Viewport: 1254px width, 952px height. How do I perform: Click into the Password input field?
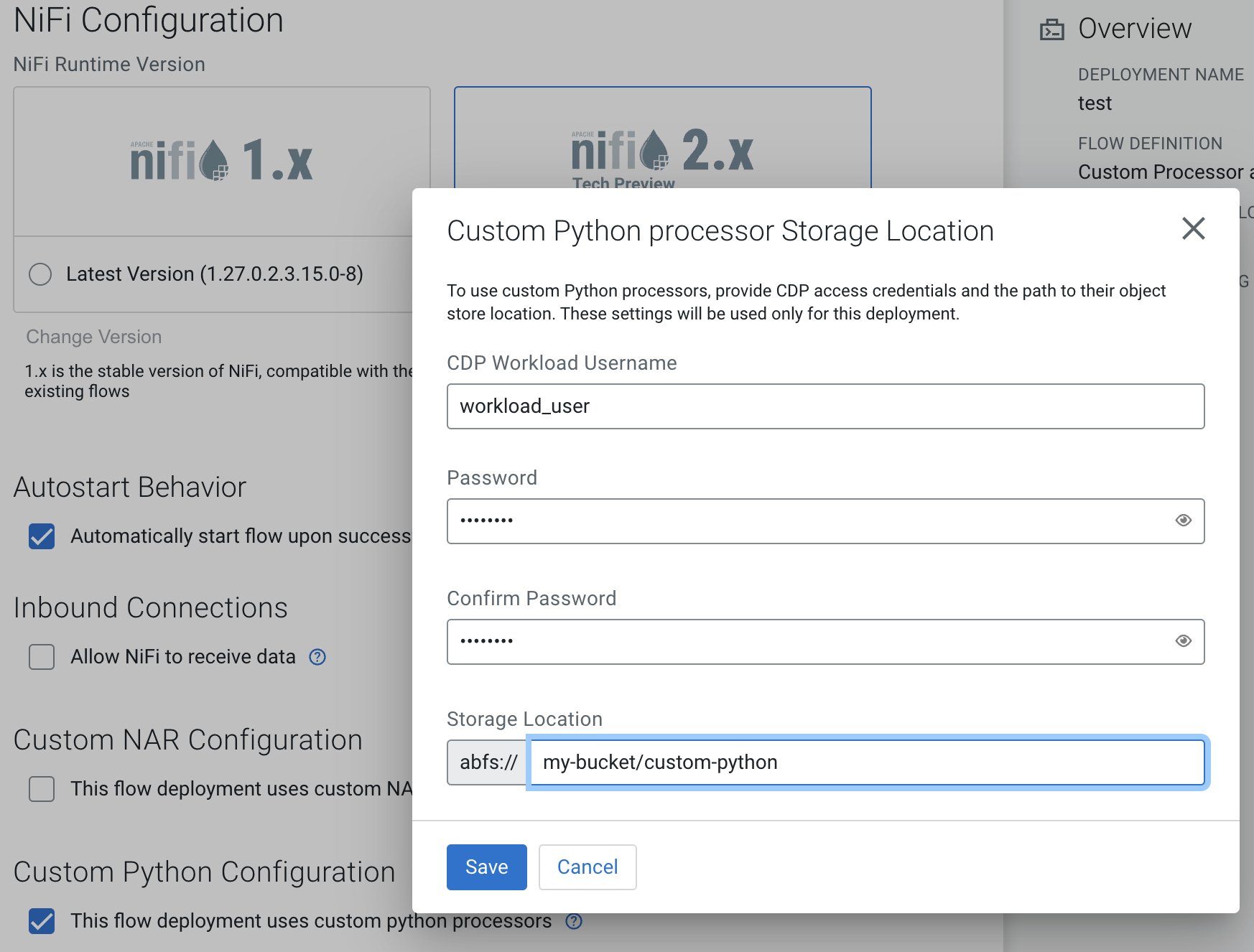pos(804,521)
